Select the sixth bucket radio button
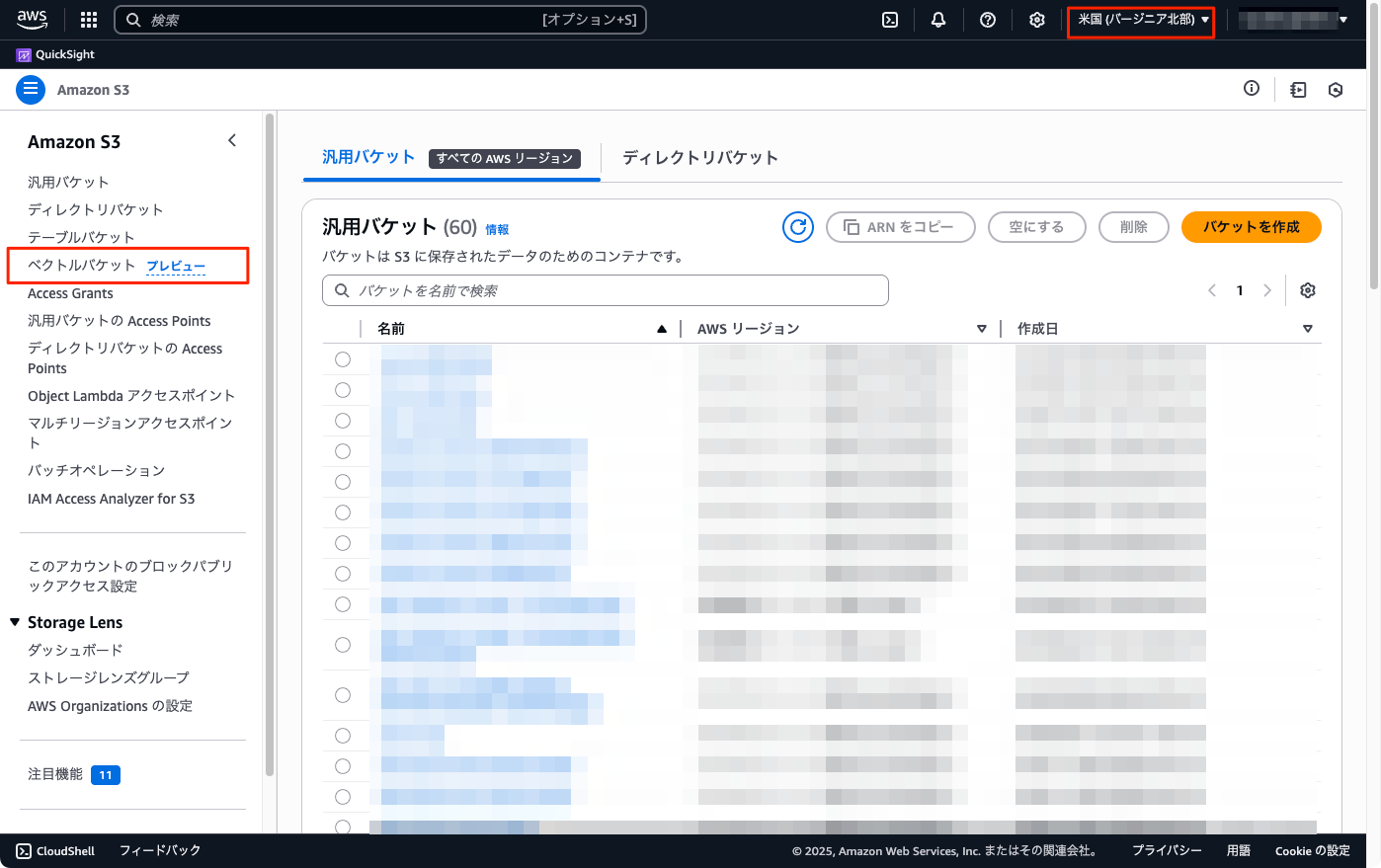The width and height of the screenshot is (1381, 868). coord(343,513)
